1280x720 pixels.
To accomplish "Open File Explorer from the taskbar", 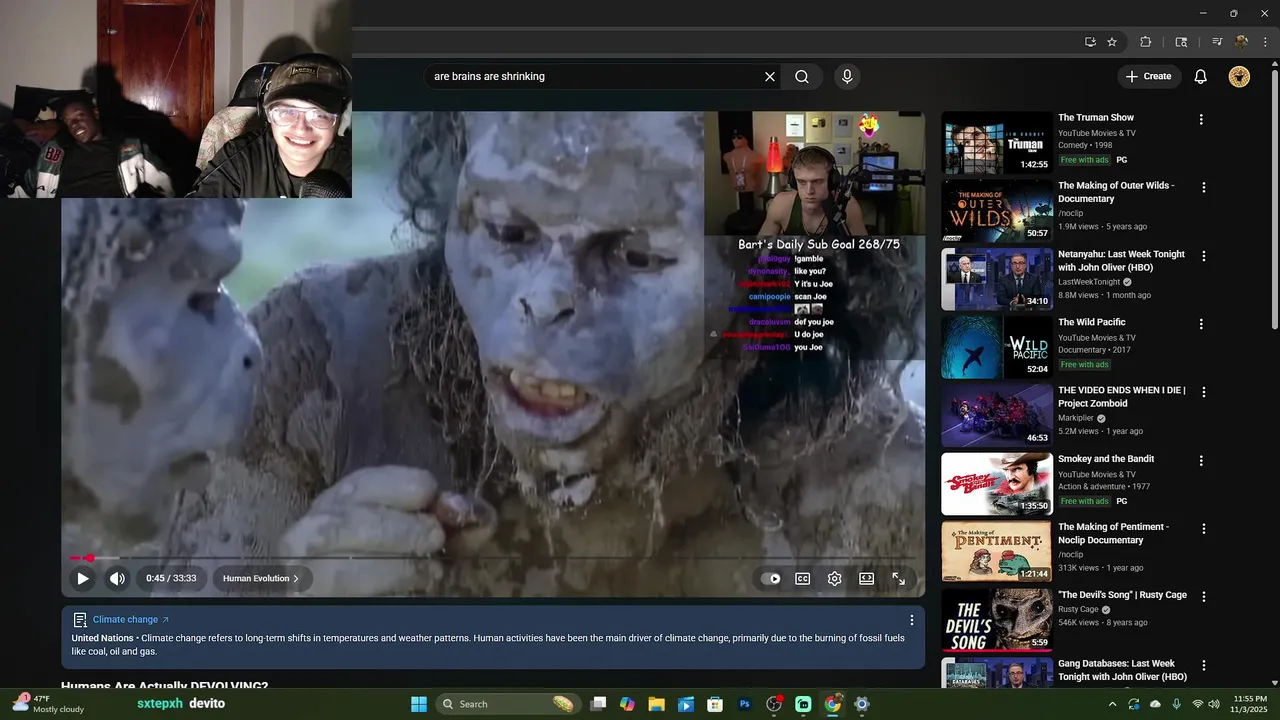I will coord(657,704).
